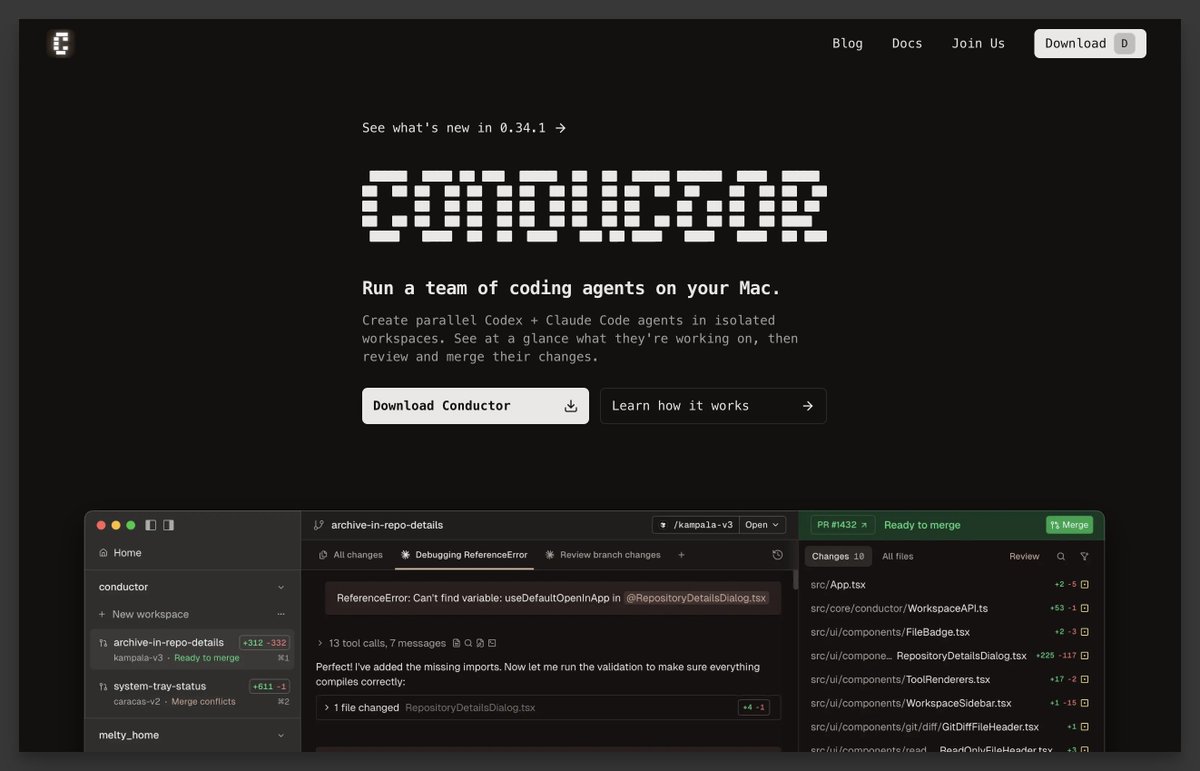Select the All files tab

click(x=897, y=556)
